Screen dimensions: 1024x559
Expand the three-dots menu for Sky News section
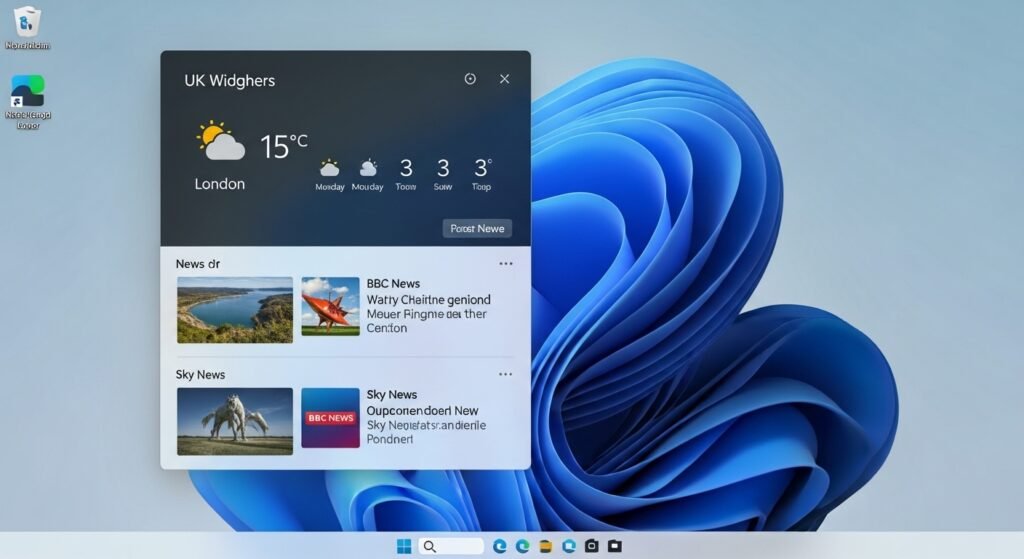click(x=505, y=374)
